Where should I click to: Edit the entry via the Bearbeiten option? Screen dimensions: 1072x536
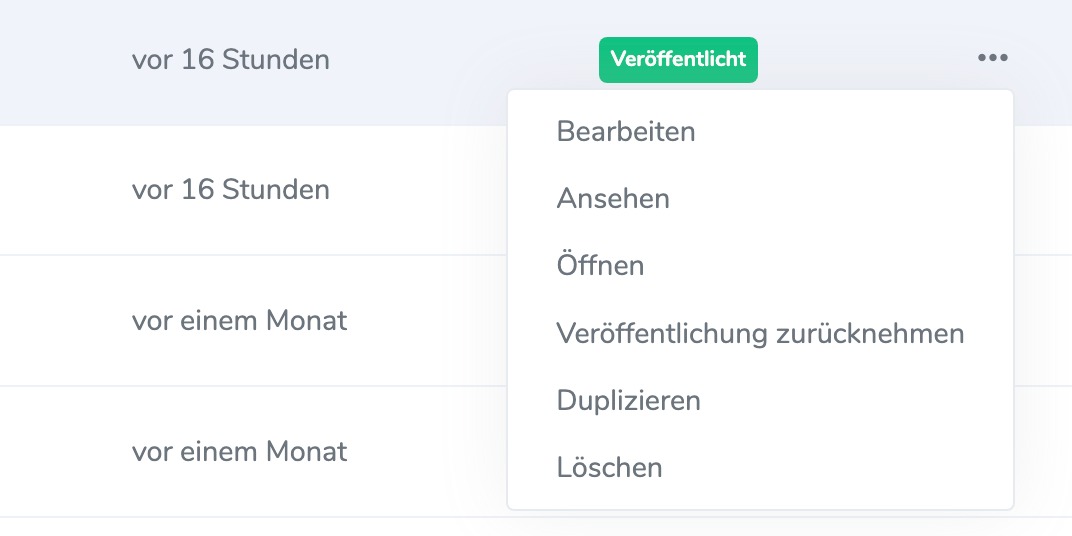tap(626, 131)
